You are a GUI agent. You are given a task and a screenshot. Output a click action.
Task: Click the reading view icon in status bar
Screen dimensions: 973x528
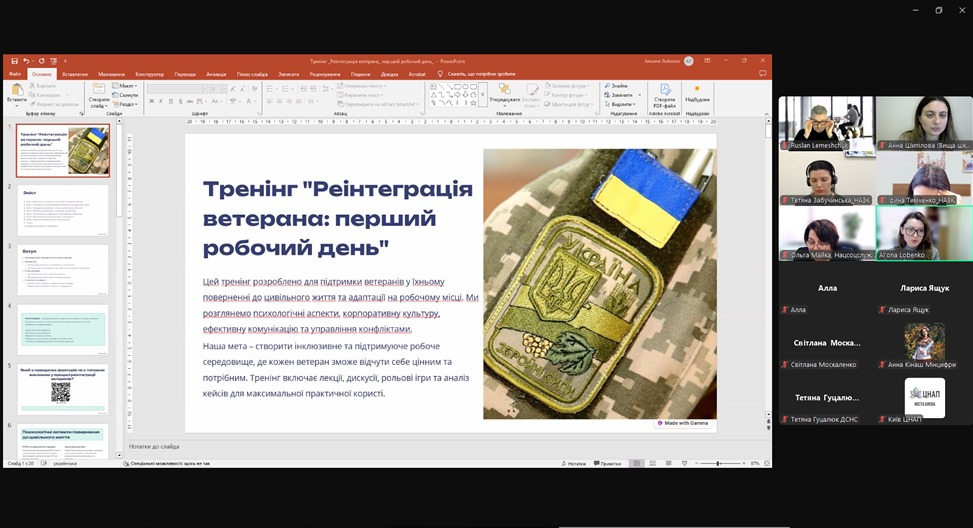[668, 463]
